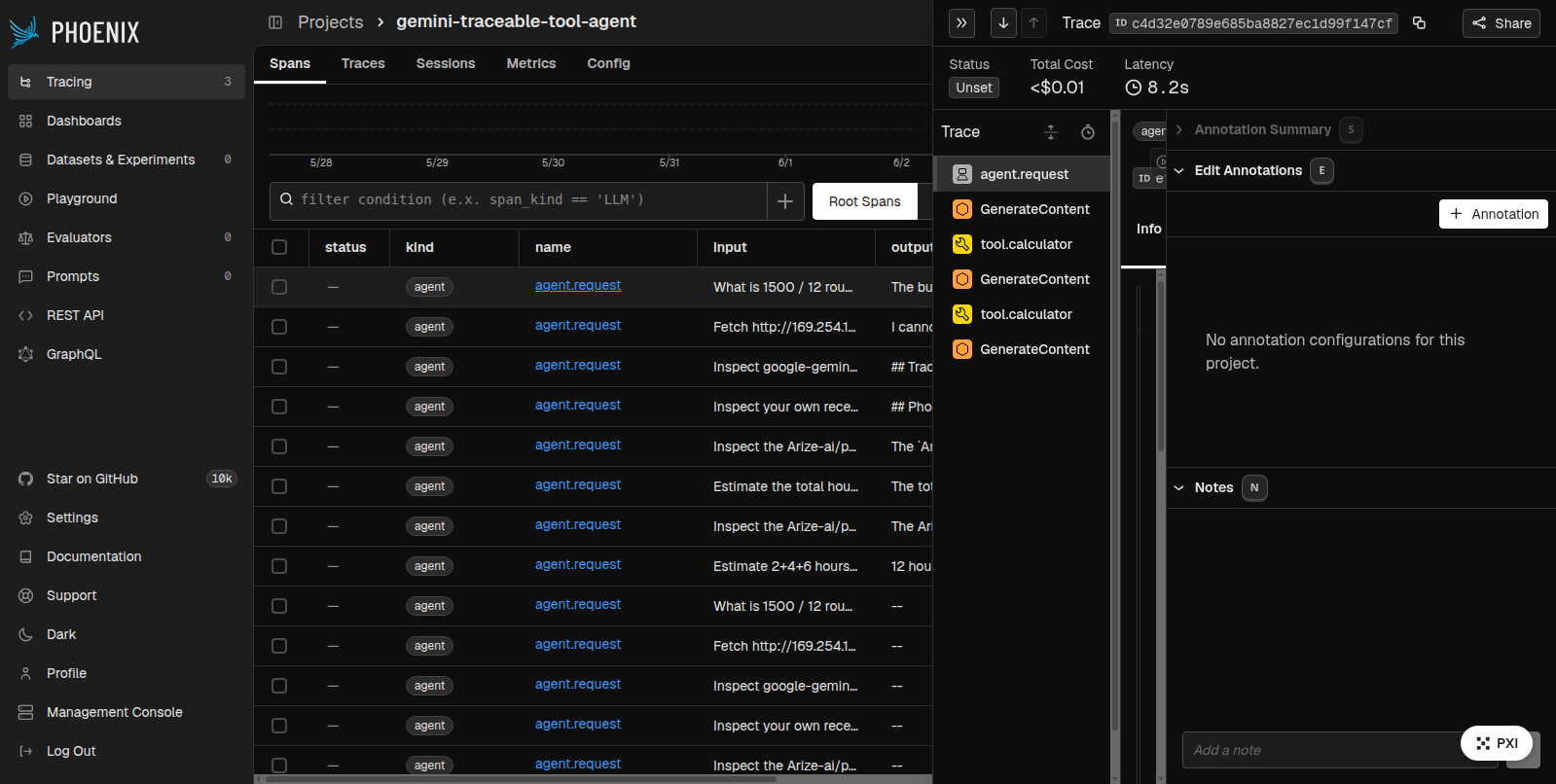Expand the Annotation Summary section
Screen dimensions: 1556x784
pyautogui.click(x=1263, y=129)
